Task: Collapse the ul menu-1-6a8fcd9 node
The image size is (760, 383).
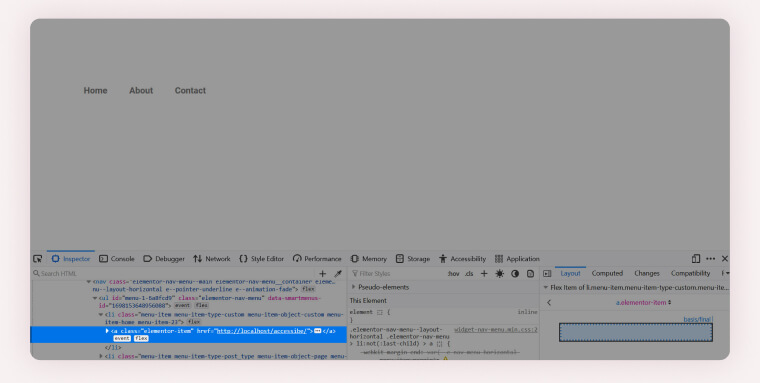Action: (95, 298)
